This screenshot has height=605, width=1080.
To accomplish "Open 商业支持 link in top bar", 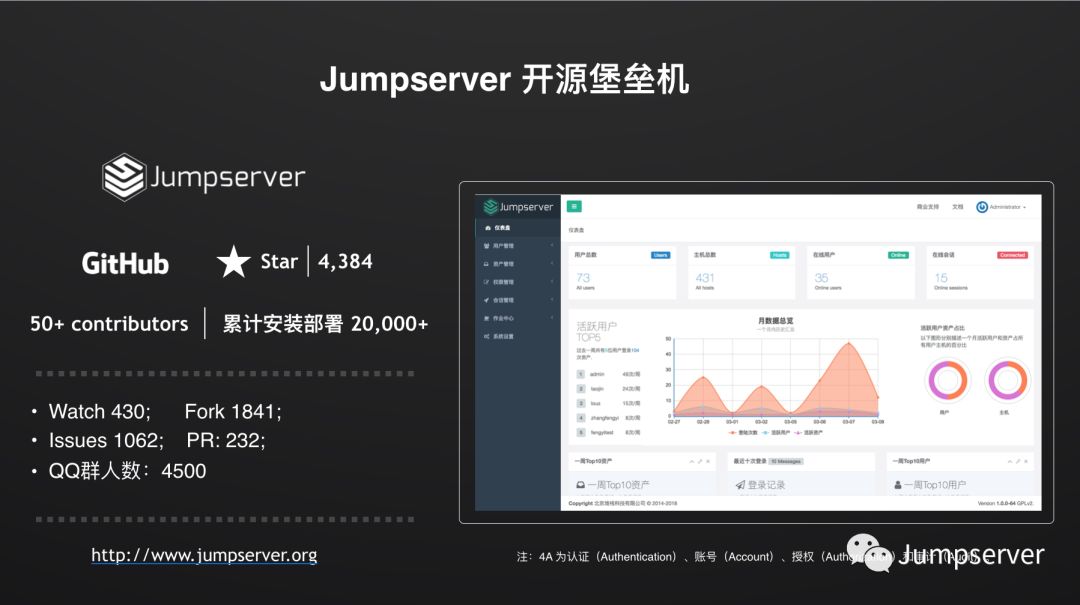I will click(927, 207).
